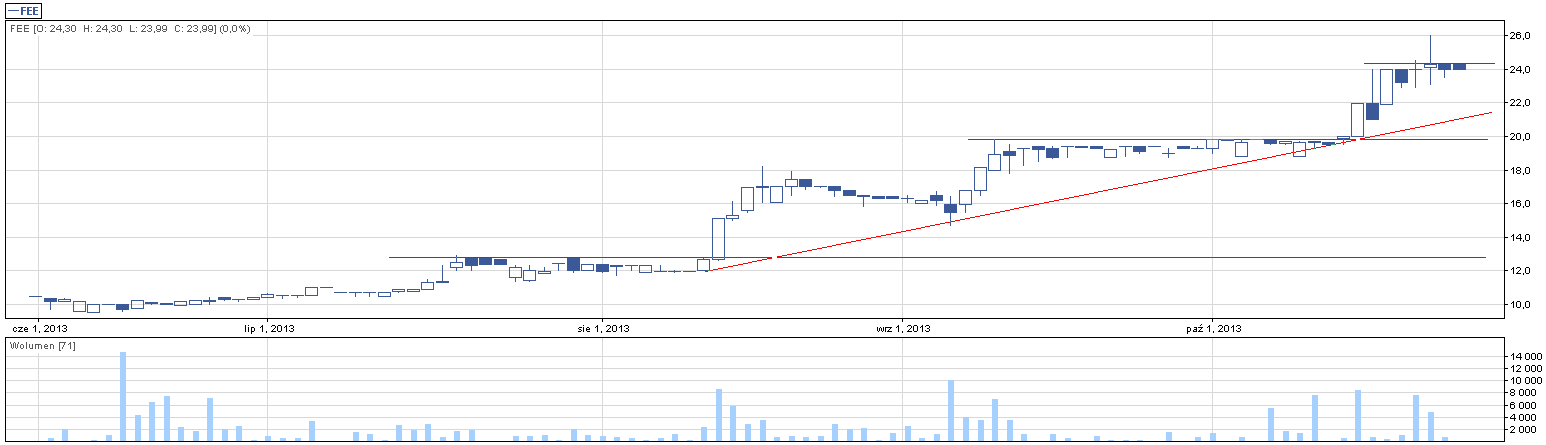Click the 12,0 price axis label
Screen dimensions: 1546x445
coord(1521,270)
